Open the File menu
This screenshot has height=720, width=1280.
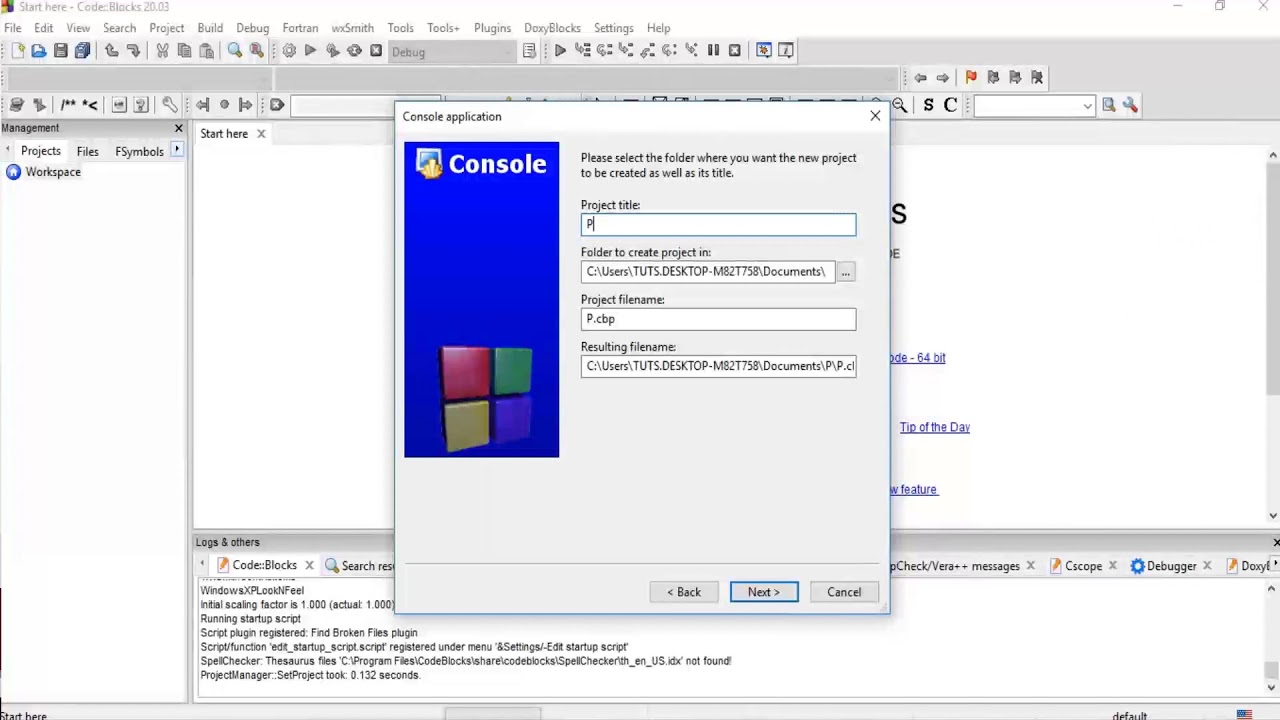[x=12, y=28]
